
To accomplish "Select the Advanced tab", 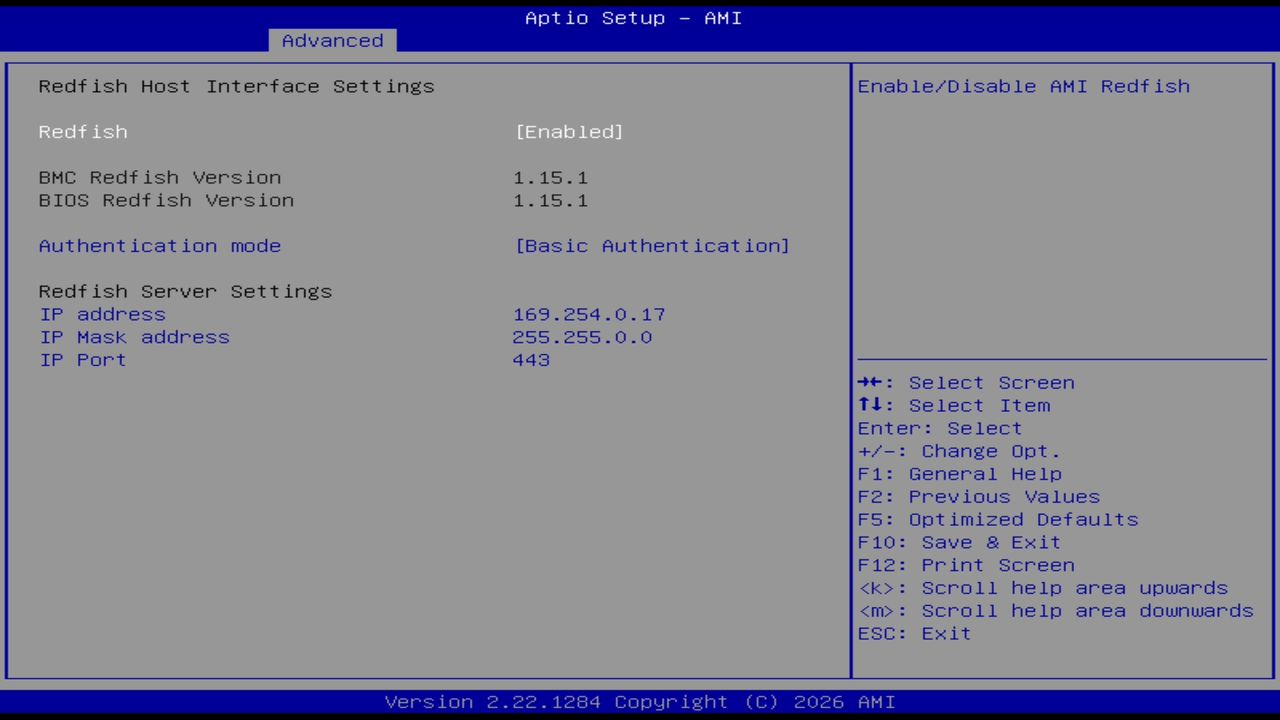I will click(x=332, y=41).
